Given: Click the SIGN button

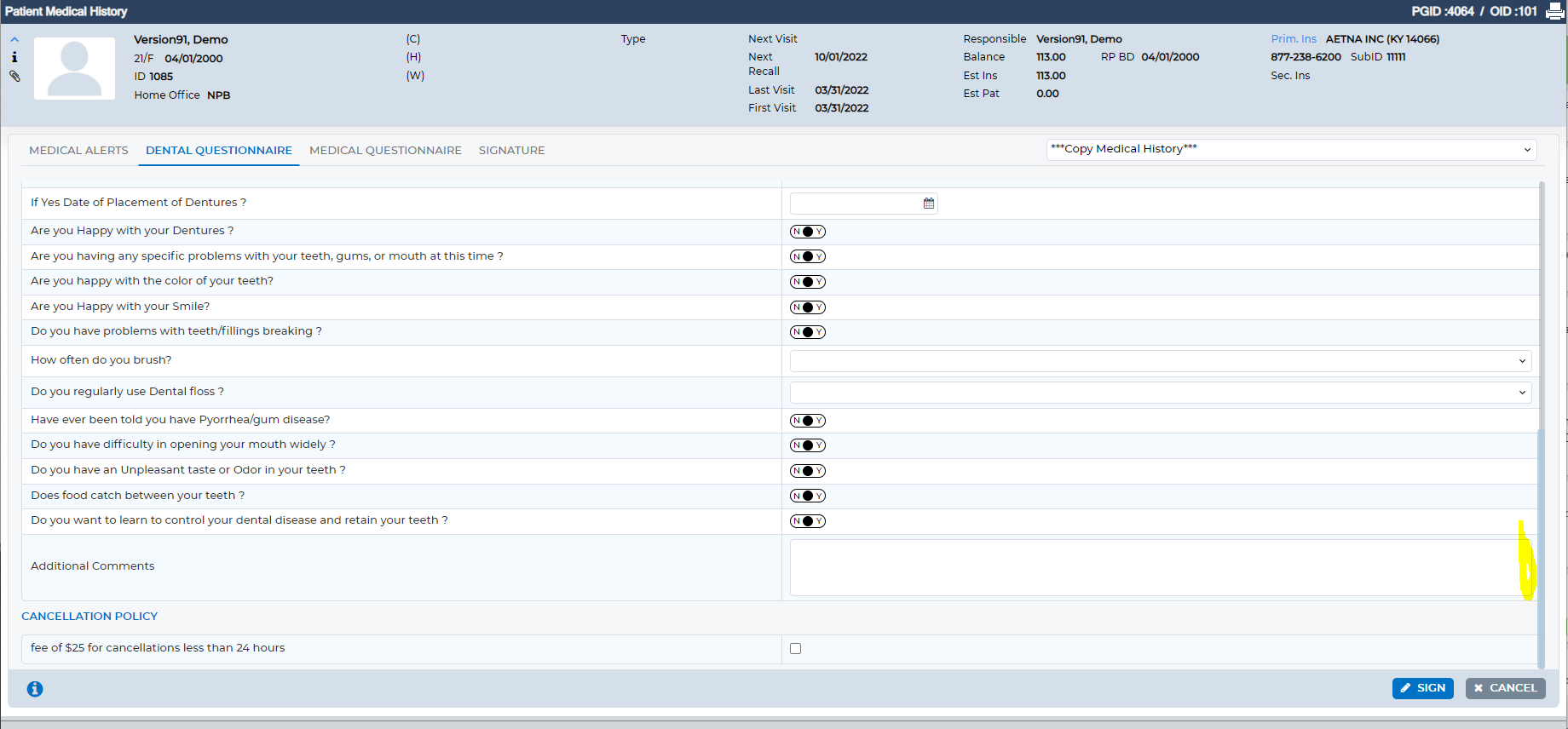Looking at the screenshot, I should coord(1422,688).
